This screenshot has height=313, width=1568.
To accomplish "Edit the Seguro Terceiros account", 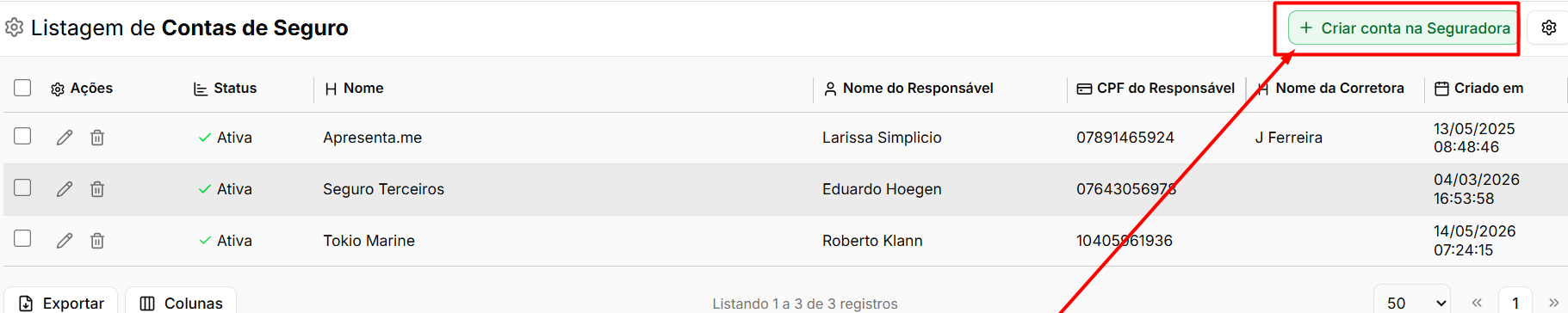I will tap(65, 189).
